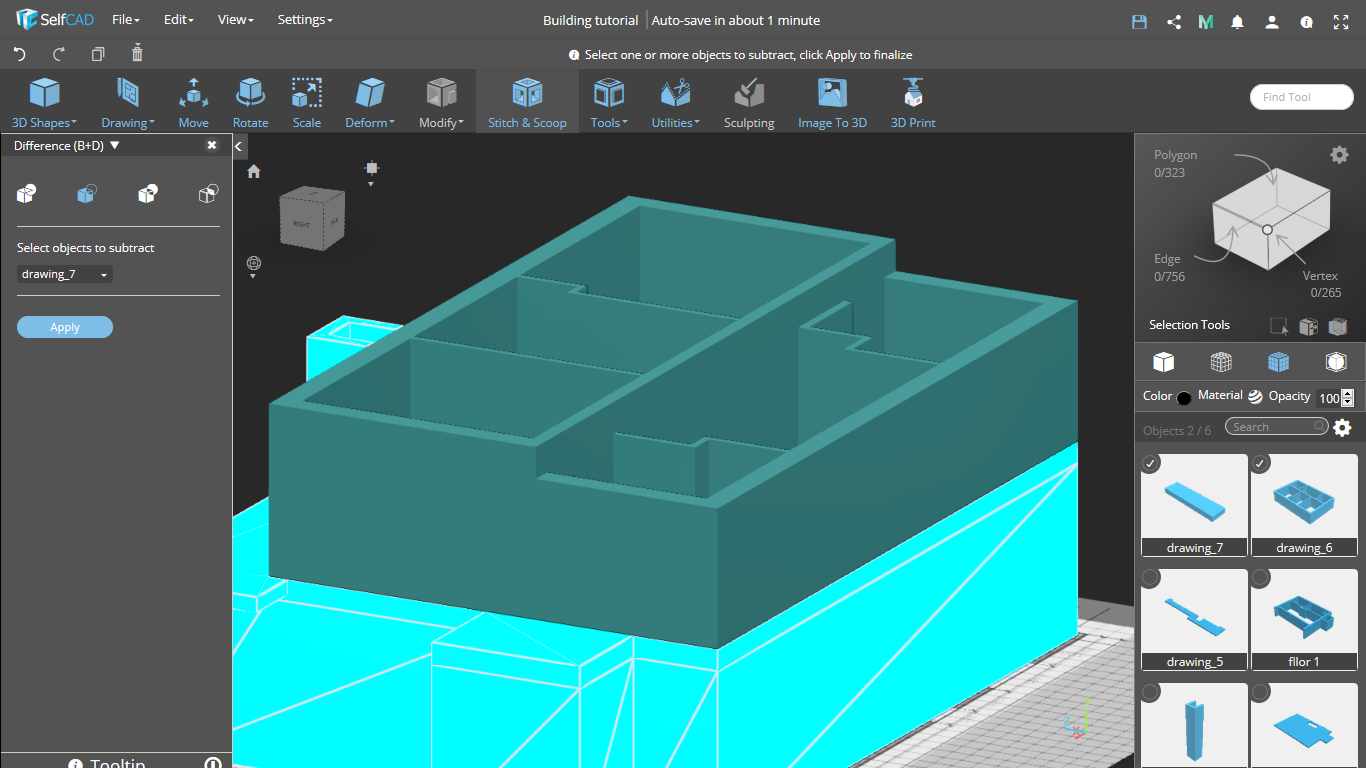The image size is (1366, 768).
Task: Open the Material selector
Action: (x=1255, y=396)
